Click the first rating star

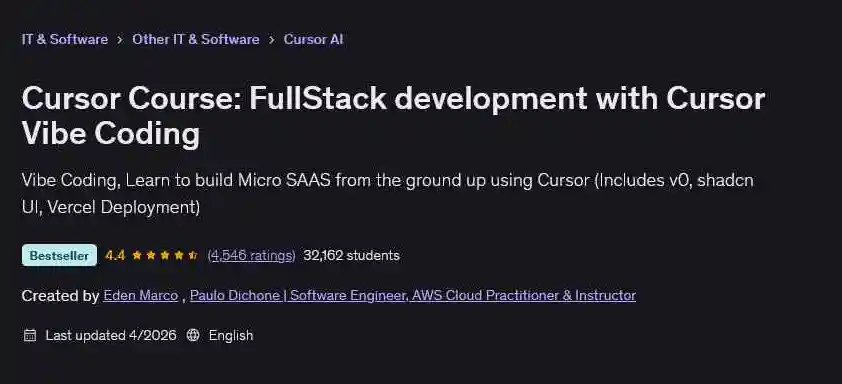pyautogui.click(x=137, y=255)
